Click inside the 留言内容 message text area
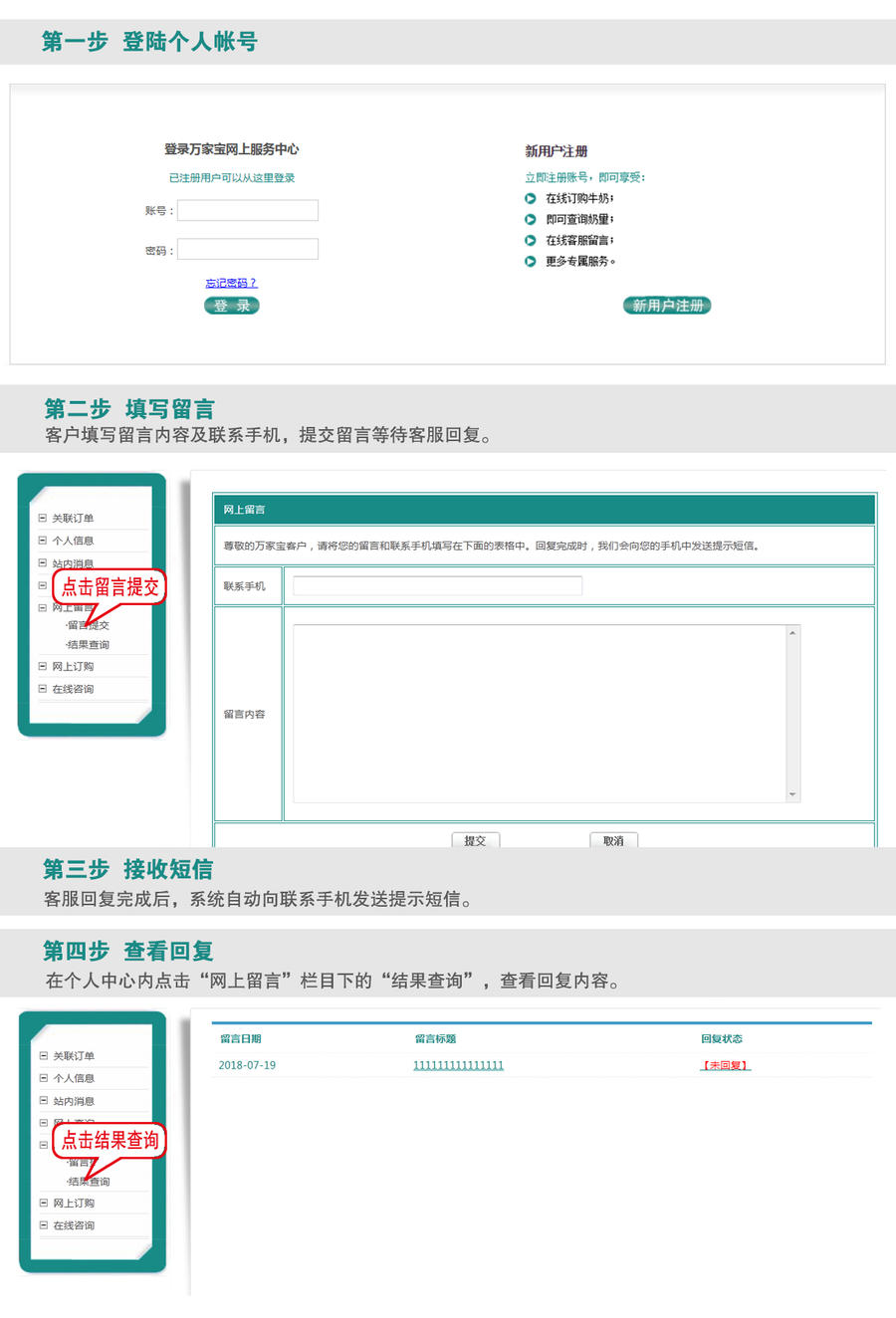896x1318 pixels. click(539, 713)
